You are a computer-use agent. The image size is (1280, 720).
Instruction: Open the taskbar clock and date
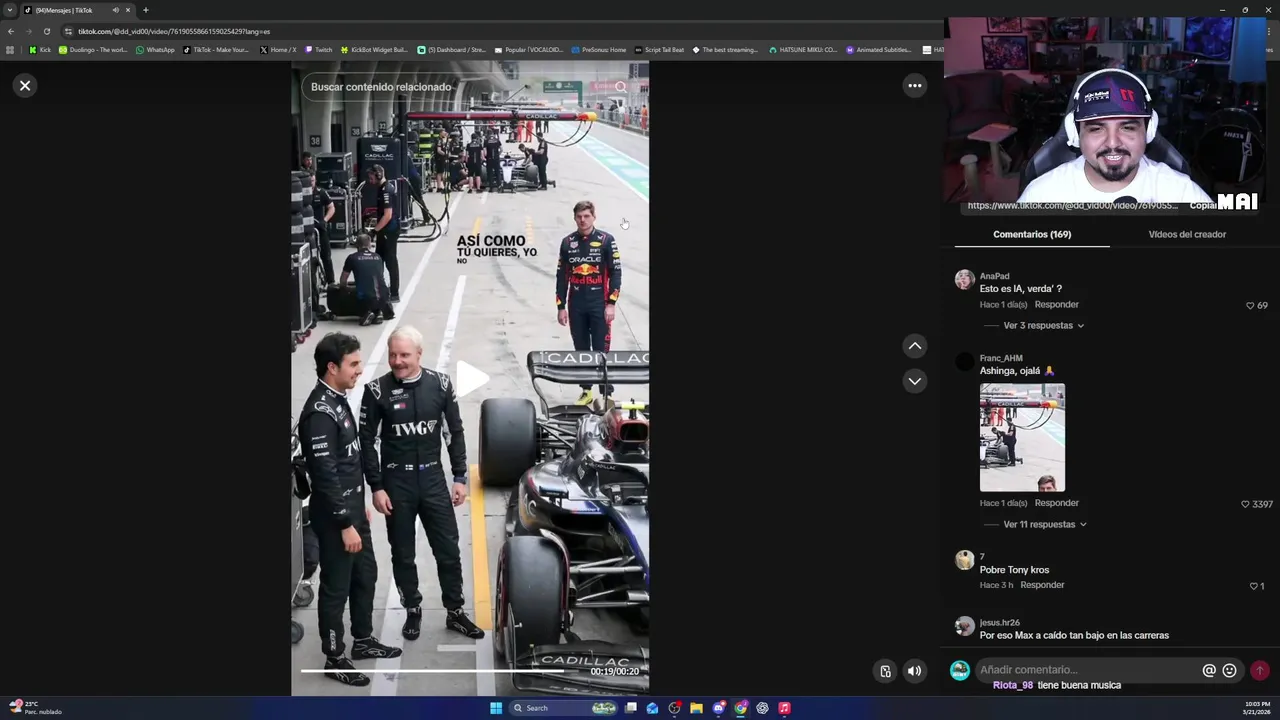coord(1257,708)
